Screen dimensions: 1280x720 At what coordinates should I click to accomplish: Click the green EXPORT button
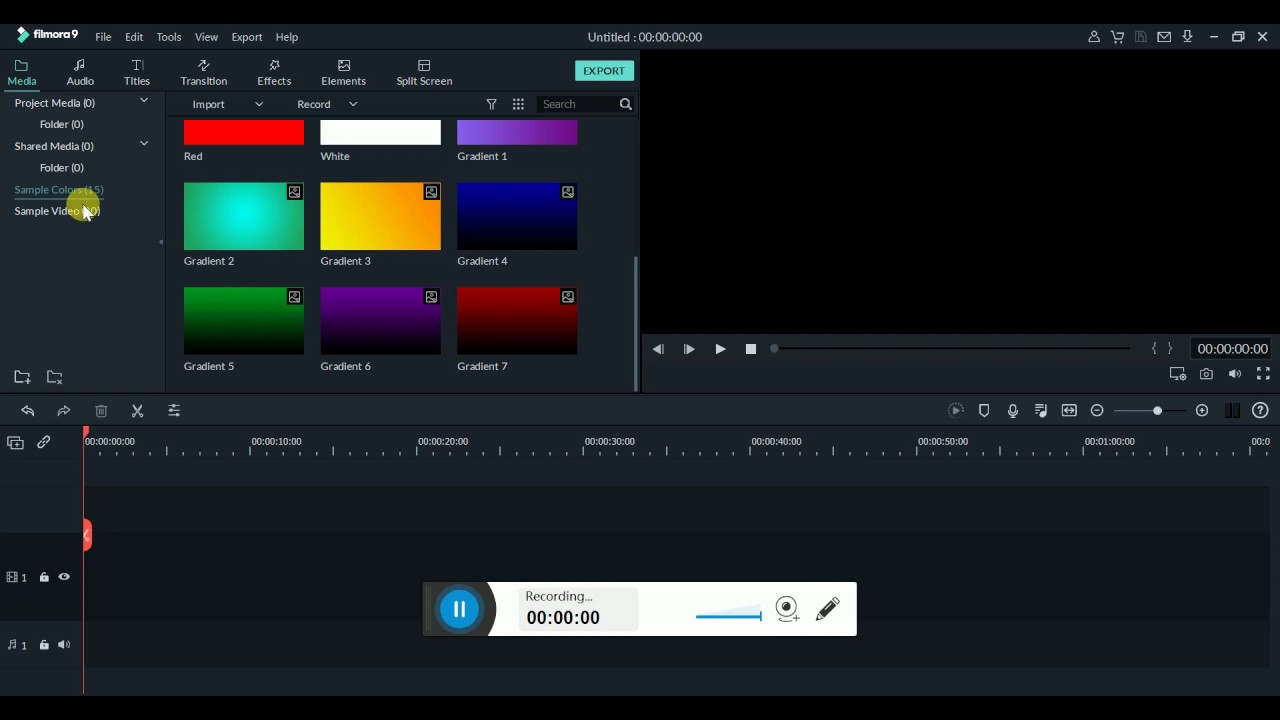(x=604, y=71)
